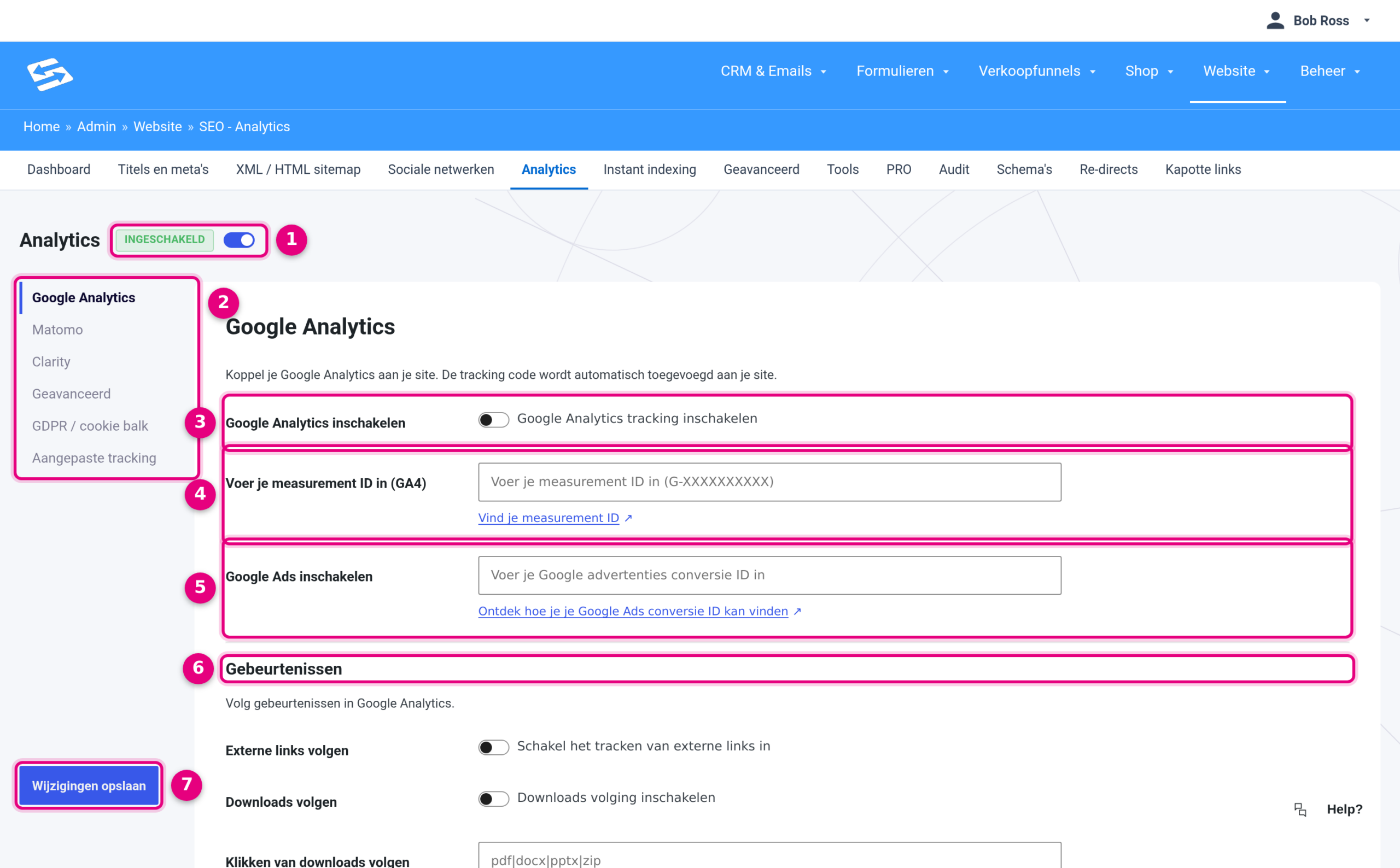Viewport: 1400px width, 868px height.
Task: Open Aangepaste tracking in the sidebar
Action: pos(94,458)
